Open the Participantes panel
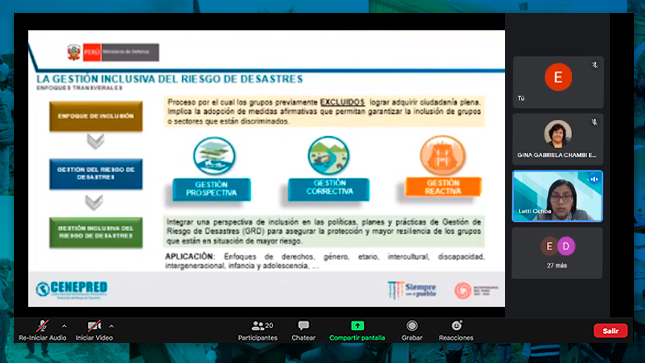Viewport: 645px width, 363px height. 258,330
